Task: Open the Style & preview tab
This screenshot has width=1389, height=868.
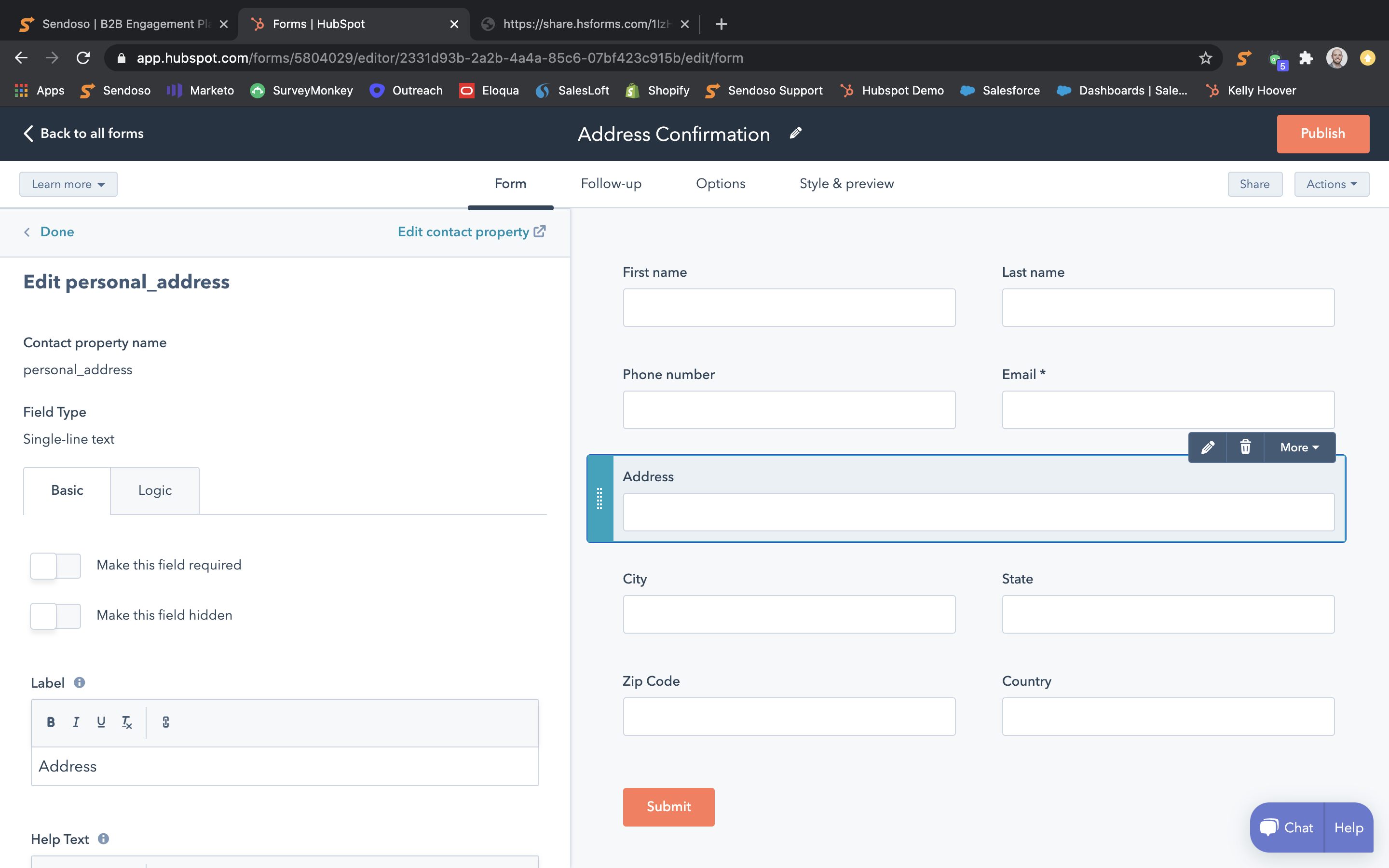Action: pyautogui.click(x=846, y=184)
